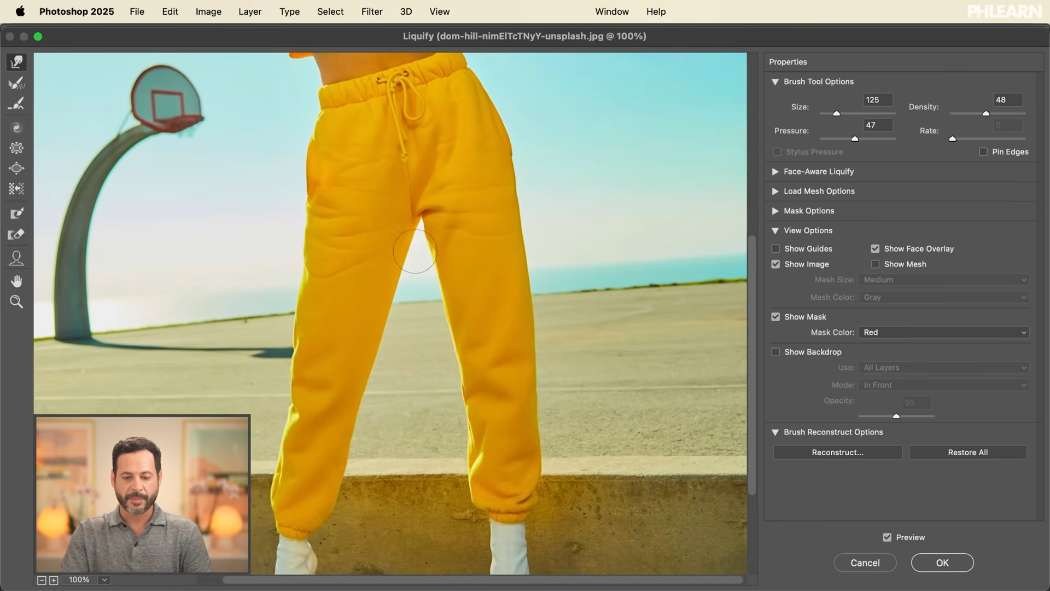Select the Twirl Clockwise tool

pyautogui.click(x=16, y=127)
